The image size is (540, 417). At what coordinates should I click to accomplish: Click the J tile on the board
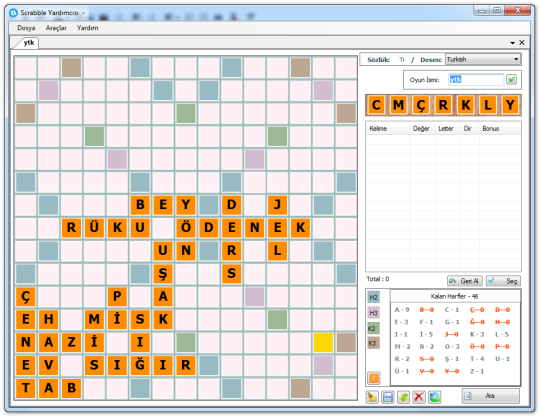click(x=277, y=205)
